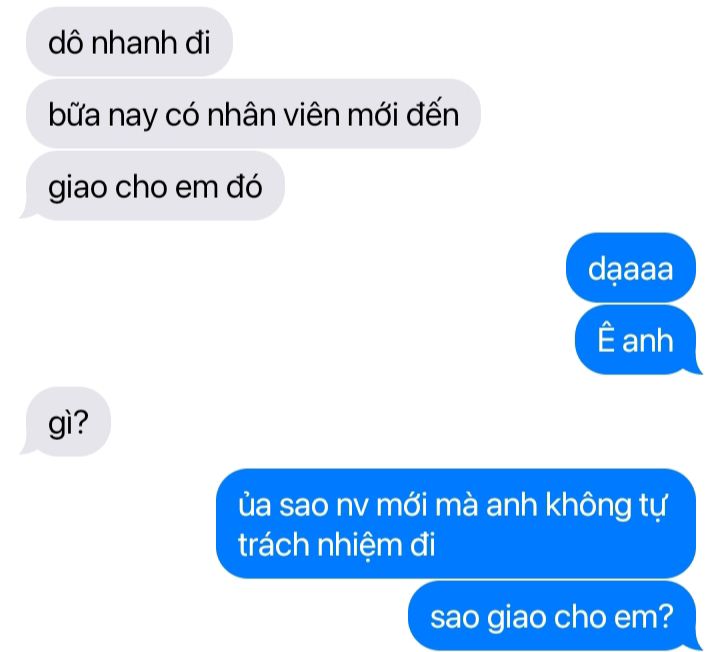Click the word 'giao' in third gray bubble

point(77,187)
